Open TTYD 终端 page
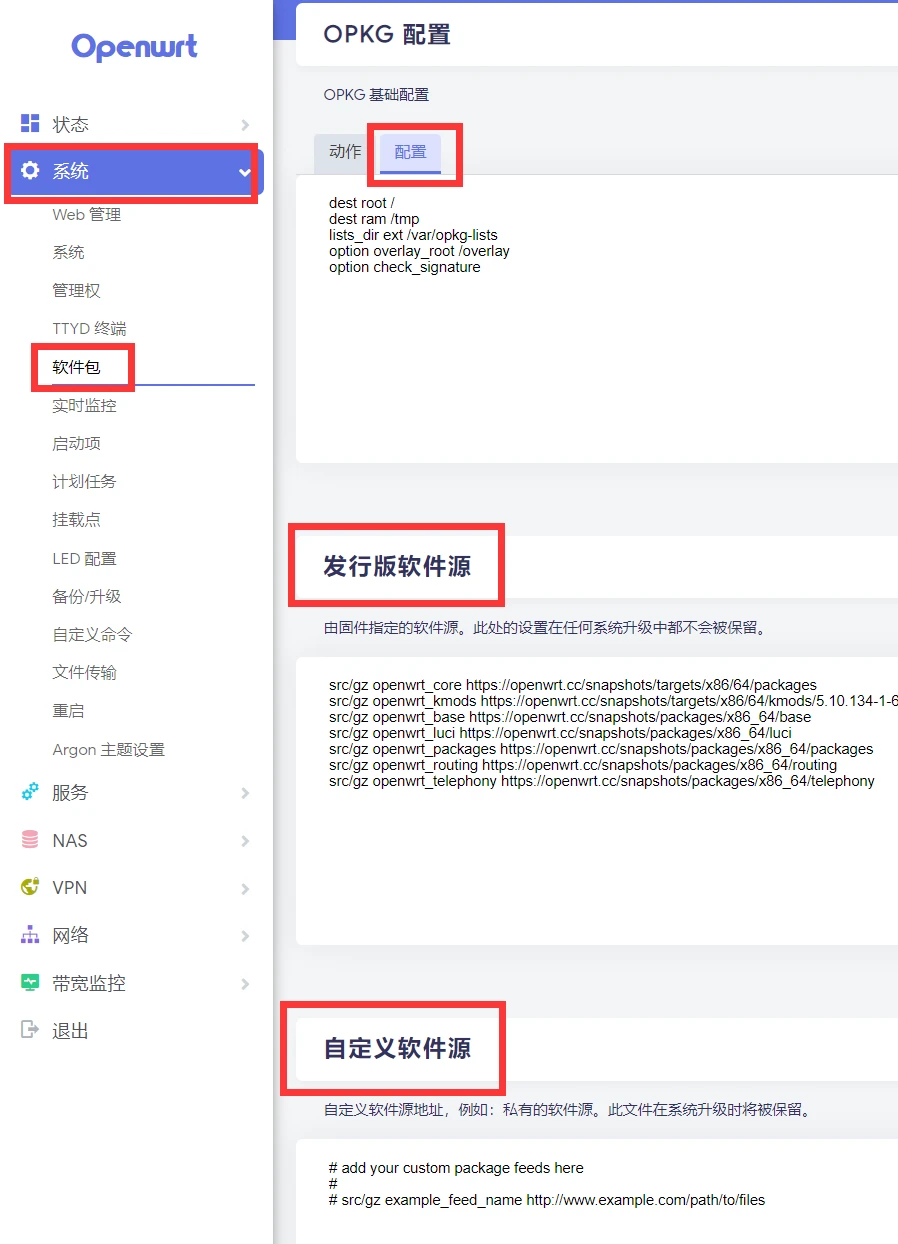Image resolution: width=898 pixels, height=1244 pixels. coord(89,329)
